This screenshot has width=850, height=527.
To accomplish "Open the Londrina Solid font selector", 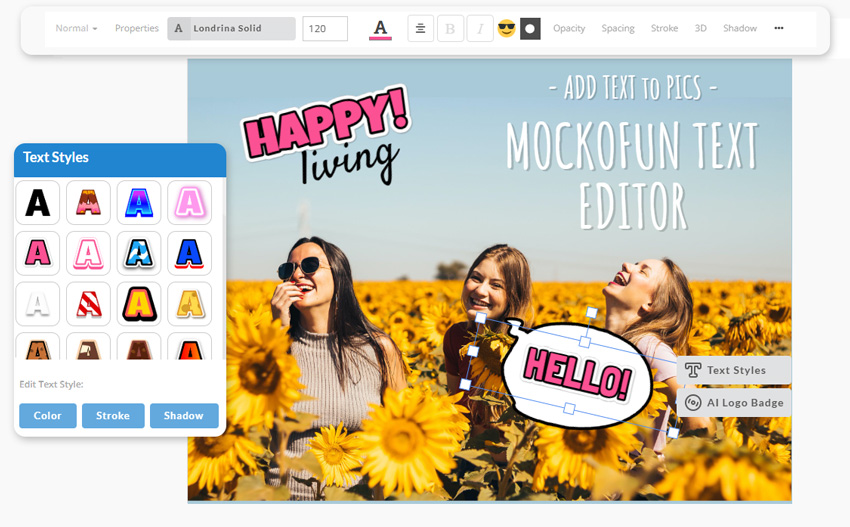I will click(x=231, y=28).
